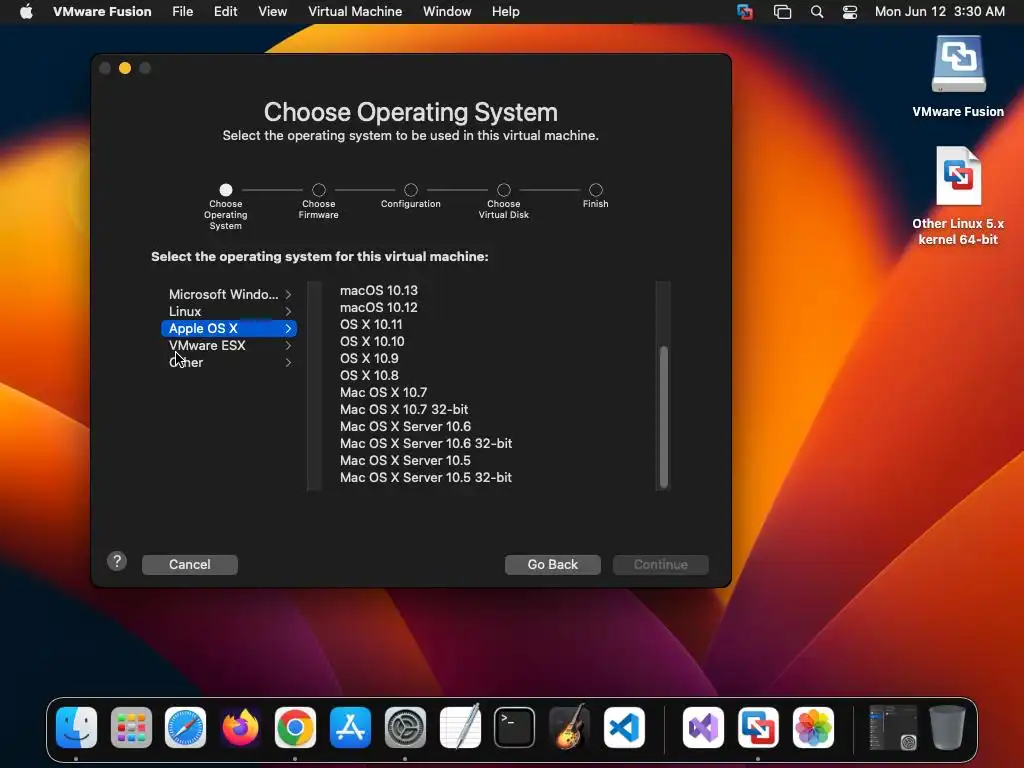Screen dimensions: 1024x768
Task: Open the Apple menu logo
Action: pyautogui.click(x=26, y=12)
